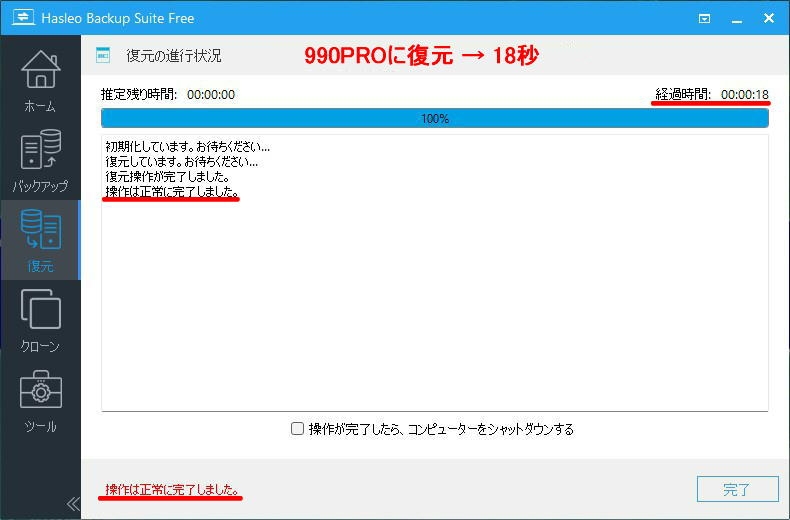Click log line 復元しています。お待ちください...
The image size is (790, 520).
click(x=181, y=162)
